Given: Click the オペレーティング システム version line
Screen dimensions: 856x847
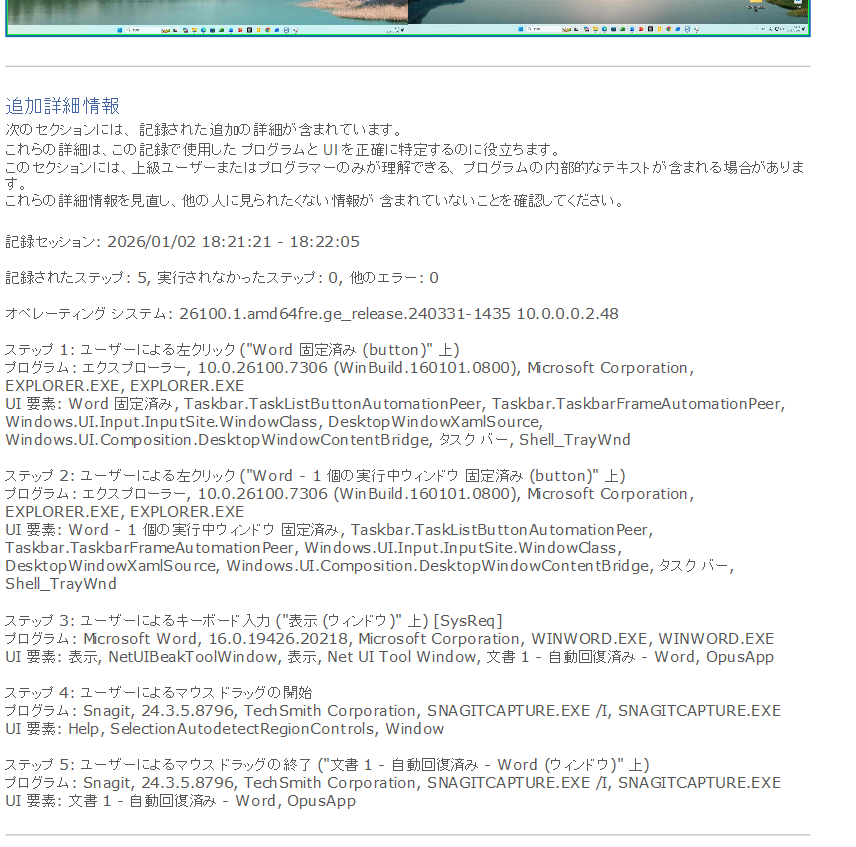Looking at the screenshot, I should (x=311, y=314).
